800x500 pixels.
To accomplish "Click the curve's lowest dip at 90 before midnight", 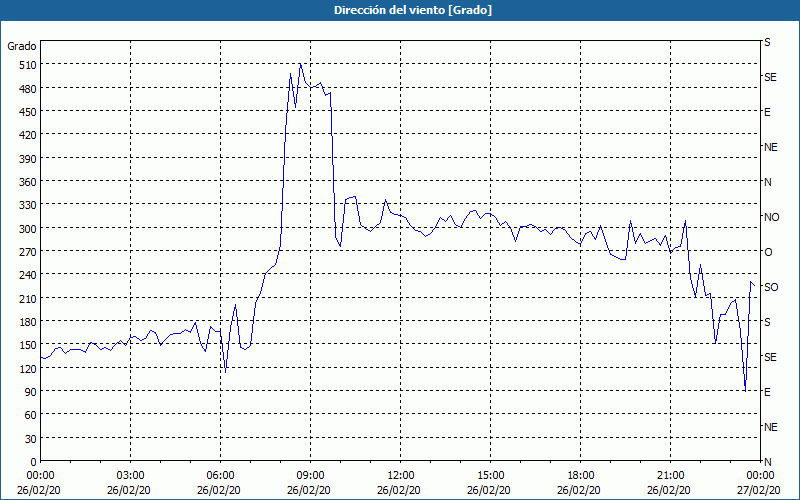I will (745, 391).
